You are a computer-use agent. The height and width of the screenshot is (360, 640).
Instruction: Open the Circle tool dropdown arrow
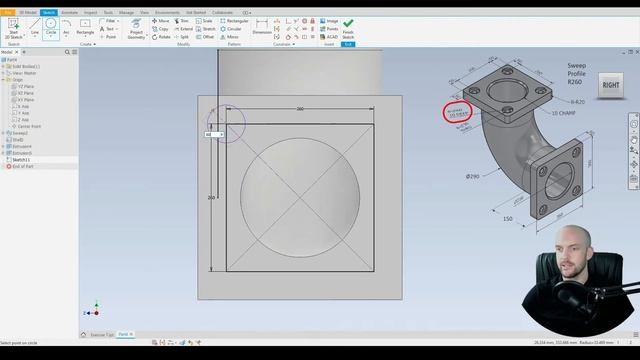click(51, 37)
